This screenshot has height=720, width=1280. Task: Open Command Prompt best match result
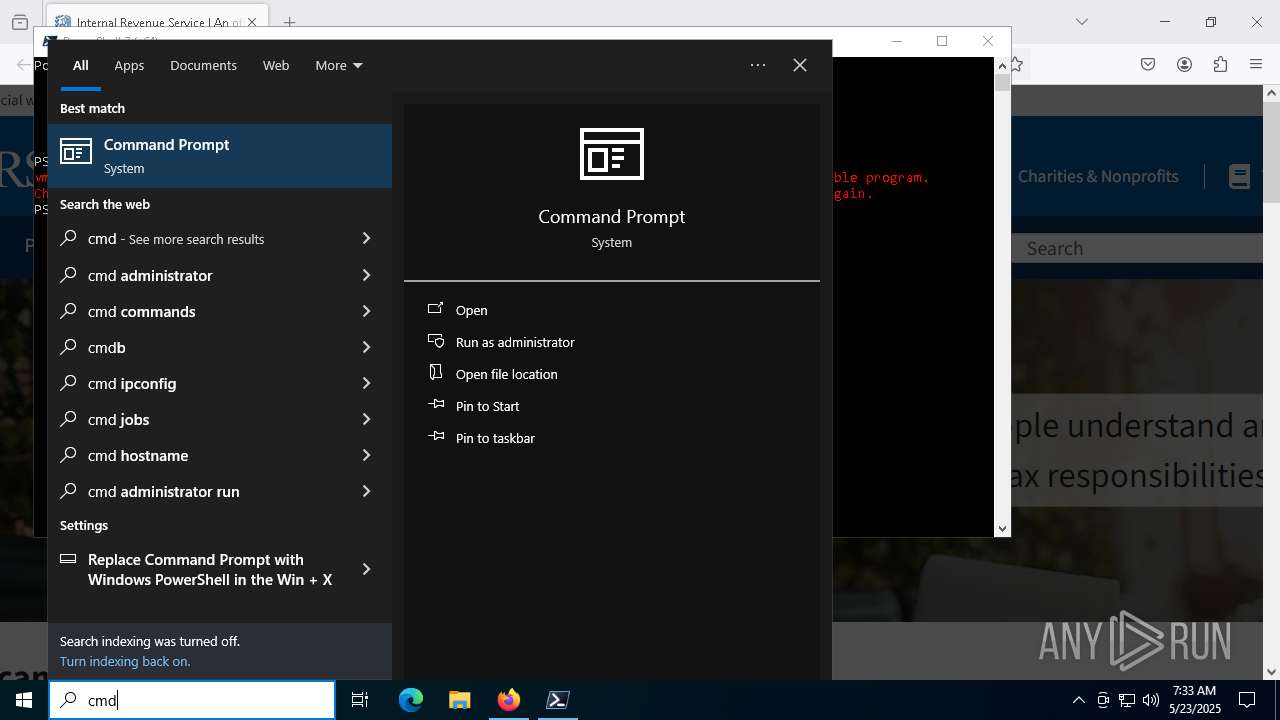coord(220,156)
